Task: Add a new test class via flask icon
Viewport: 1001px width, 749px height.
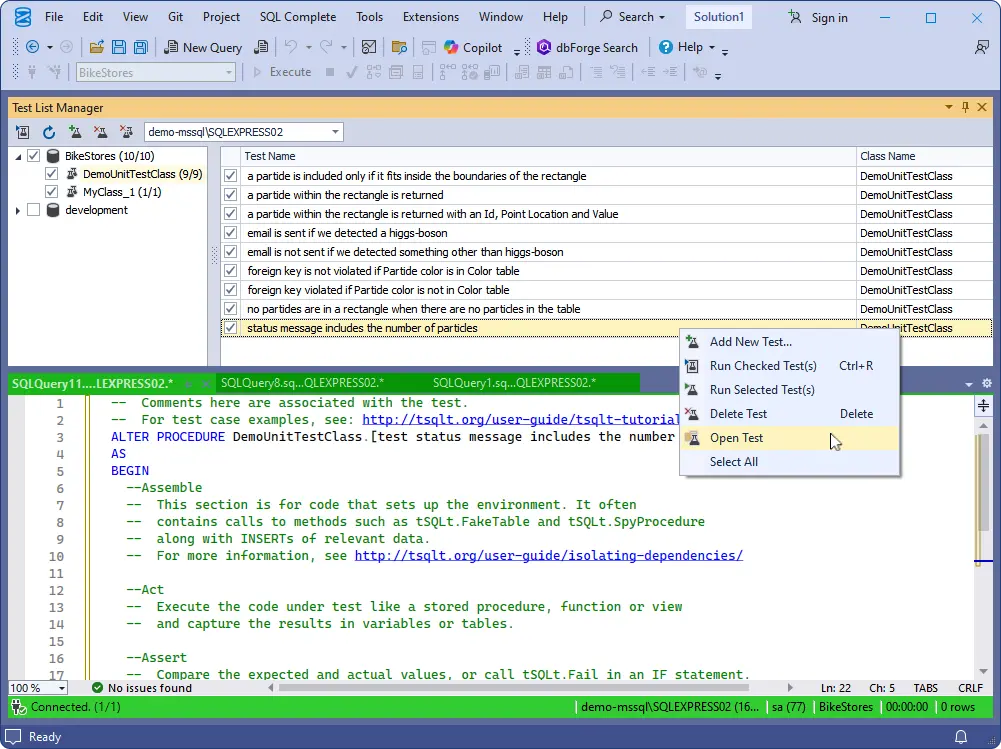Action: coord(74,131)
